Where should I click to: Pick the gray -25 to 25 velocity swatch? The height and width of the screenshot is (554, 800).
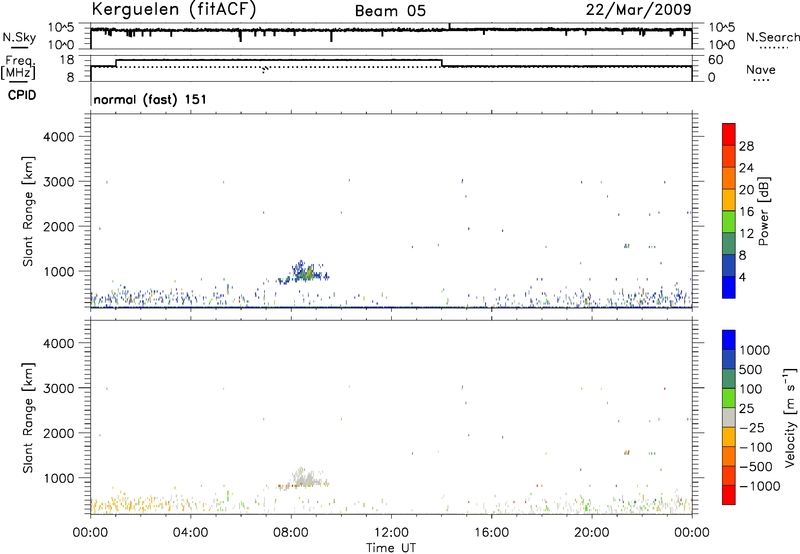click(x=729, y=417)
